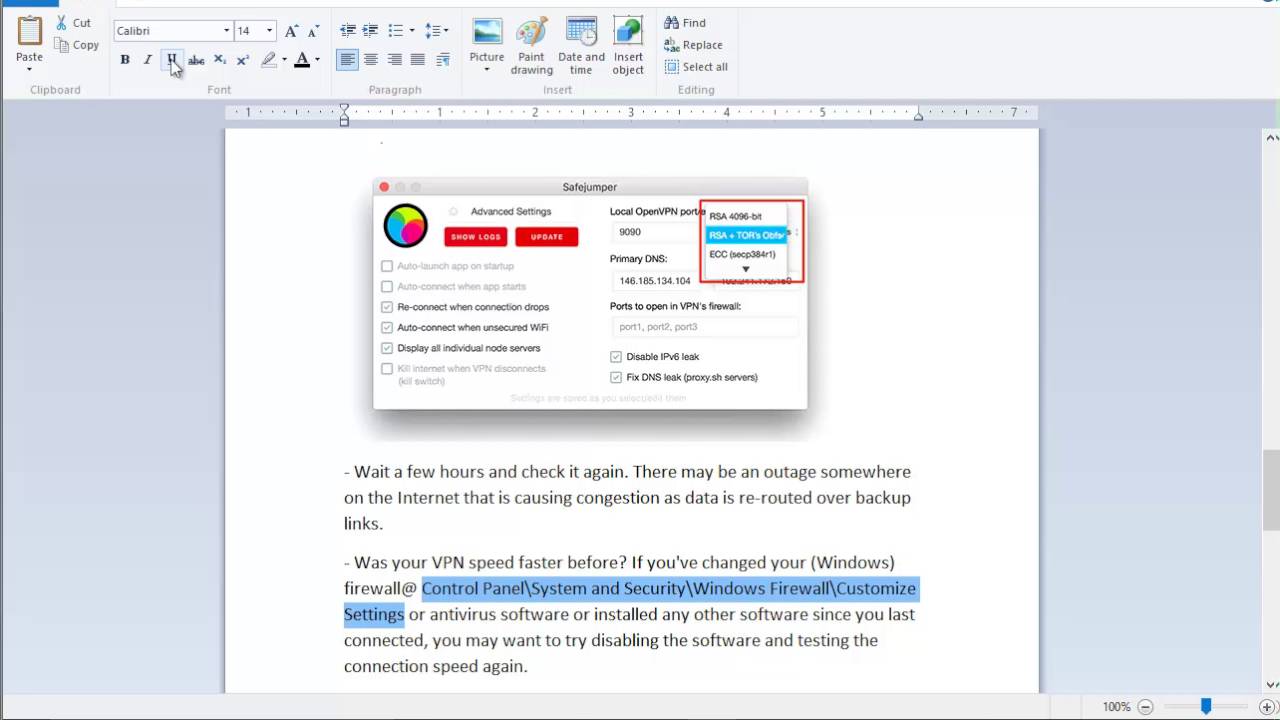Click the word 'links.' in the document
The width and height of the screenshot is (1280, 720).
(364, 523)
